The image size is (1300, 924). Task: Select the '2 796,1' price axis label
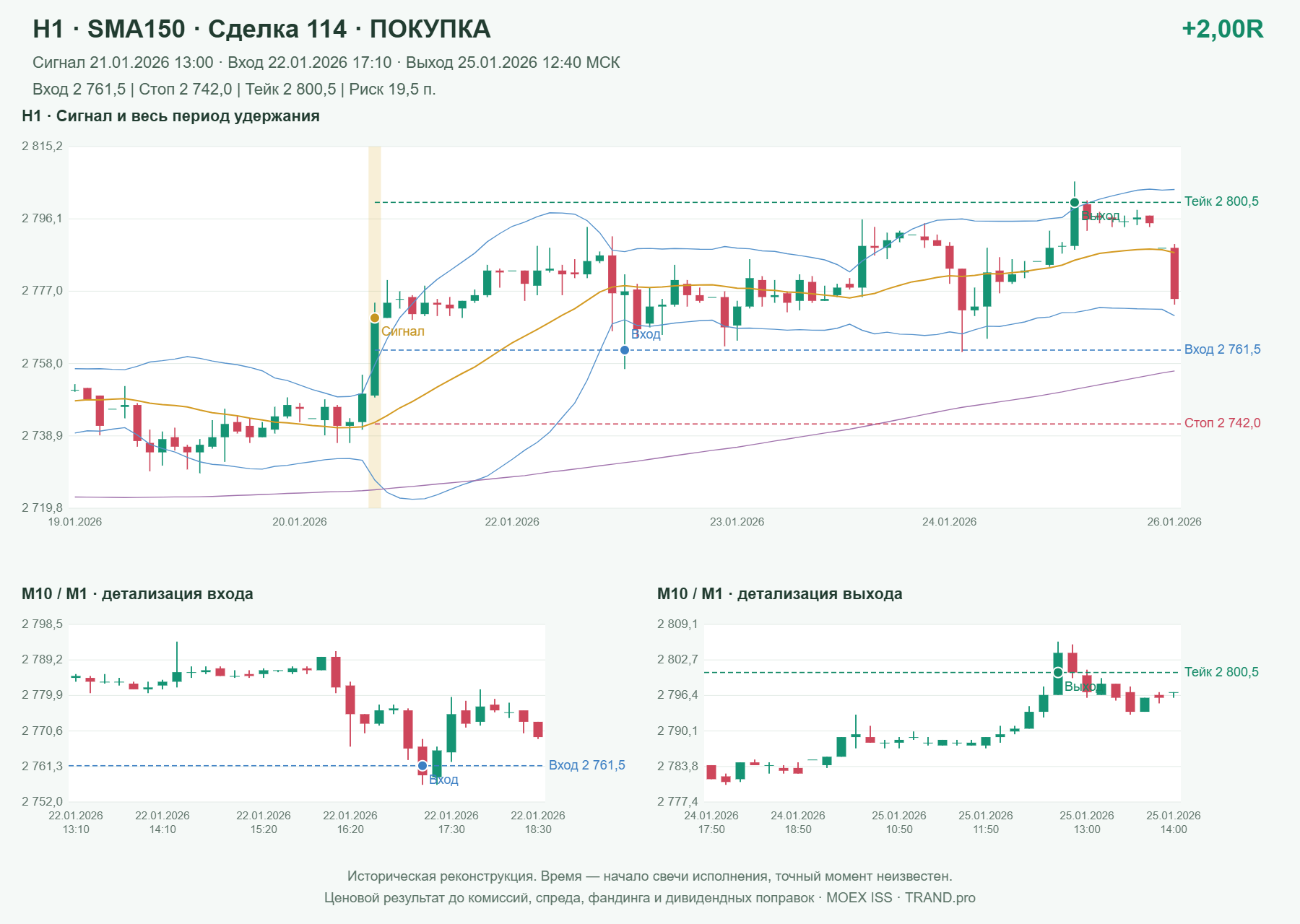43,218
